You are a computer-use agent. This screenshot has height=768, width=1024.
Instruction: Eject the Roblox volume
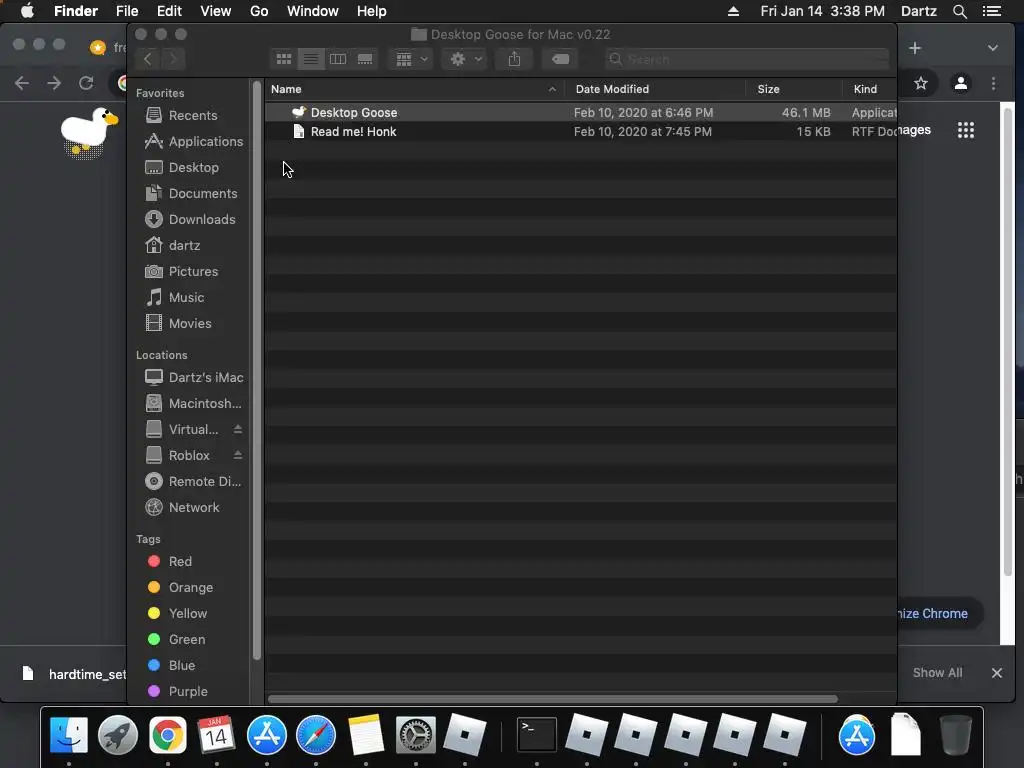click(238, 455)
